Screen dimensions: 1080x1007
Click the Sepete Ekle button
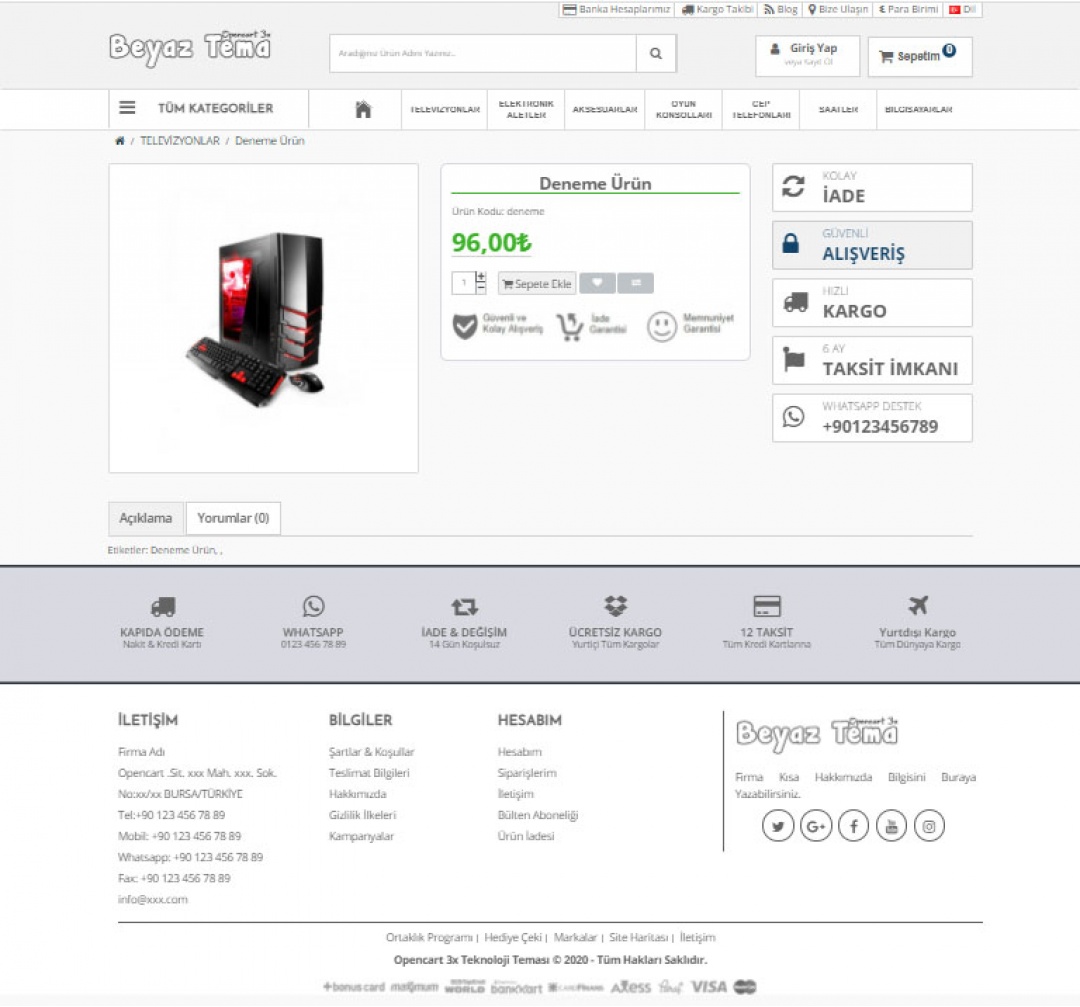point(537,284)
